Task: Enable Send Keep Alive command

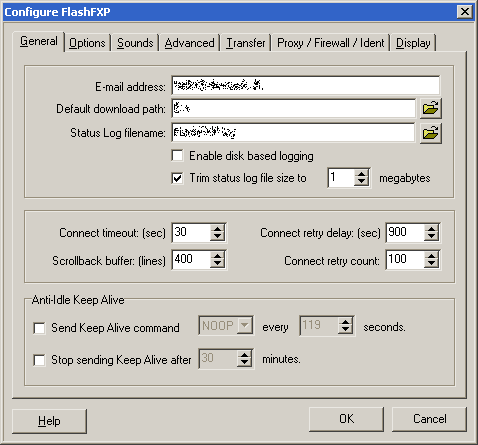Action: coord(39,328)
